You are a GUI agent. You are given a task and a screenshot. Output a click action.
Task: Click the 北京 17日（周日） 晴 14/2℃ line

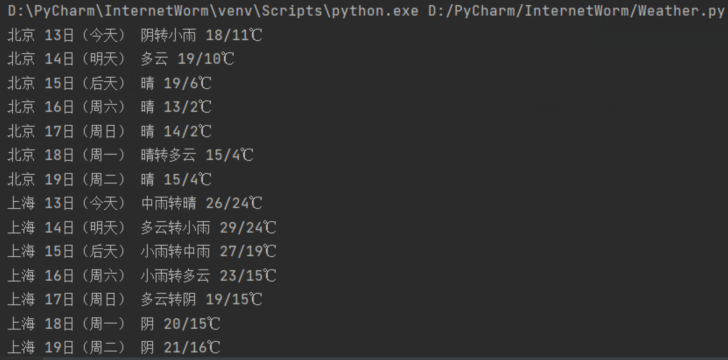[x=110, y=131]
